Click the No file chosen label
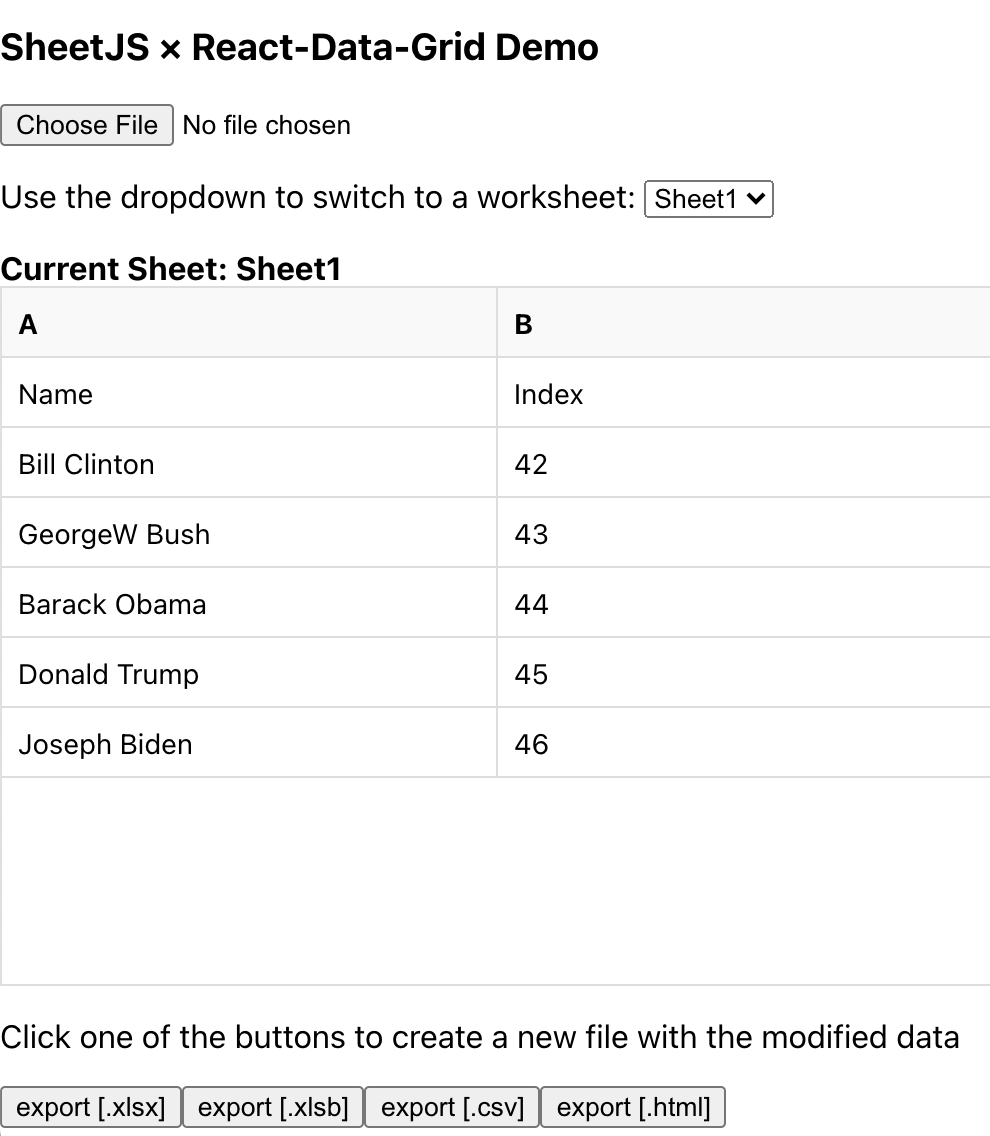 (266, 125)
